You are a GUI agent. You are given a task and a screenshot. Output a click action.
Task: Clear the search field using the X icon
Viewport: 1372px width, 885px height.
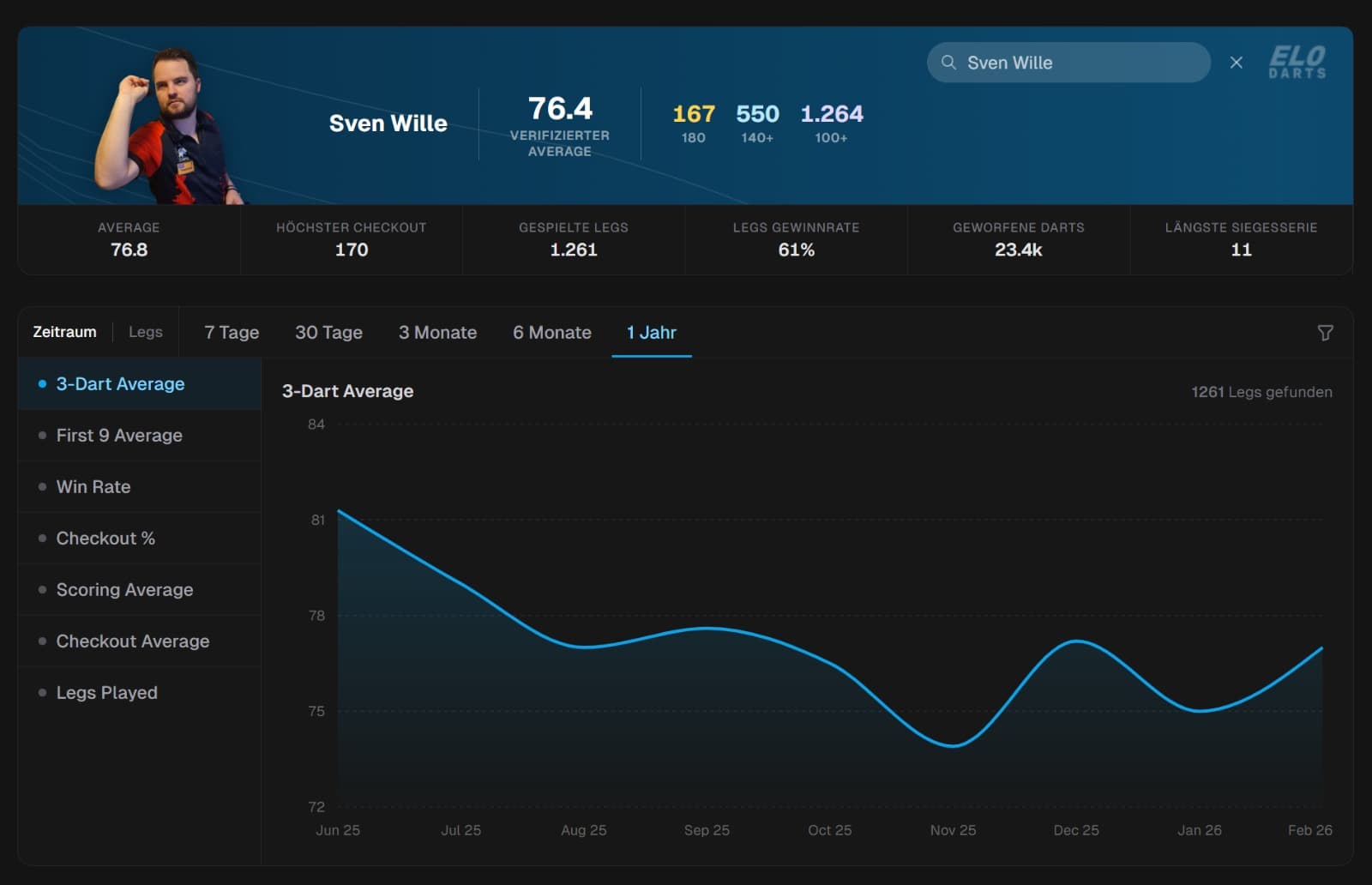1236,62
